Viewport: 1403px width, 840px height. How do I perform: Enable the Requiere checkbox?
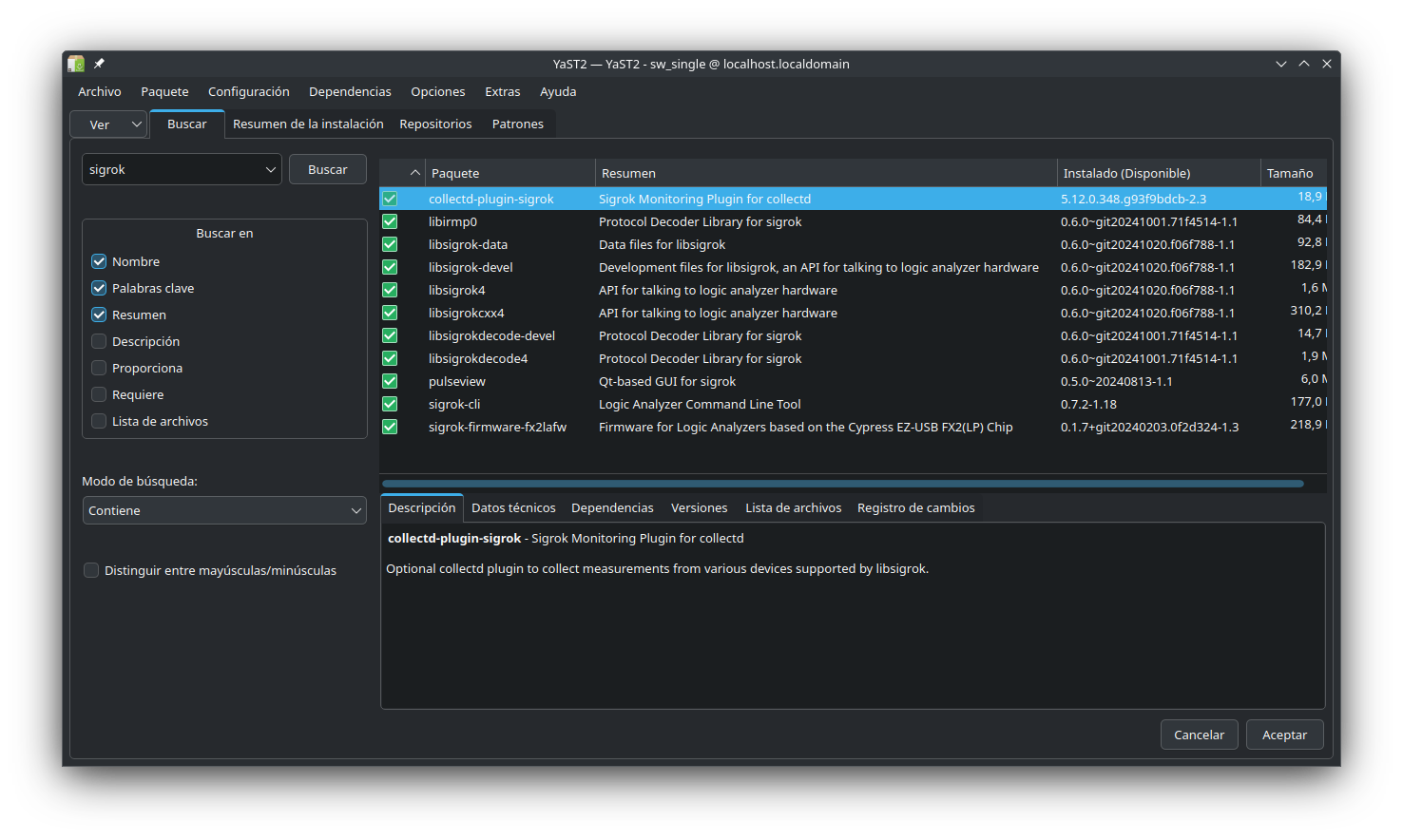pyautogui.click(x=99, y=394)
